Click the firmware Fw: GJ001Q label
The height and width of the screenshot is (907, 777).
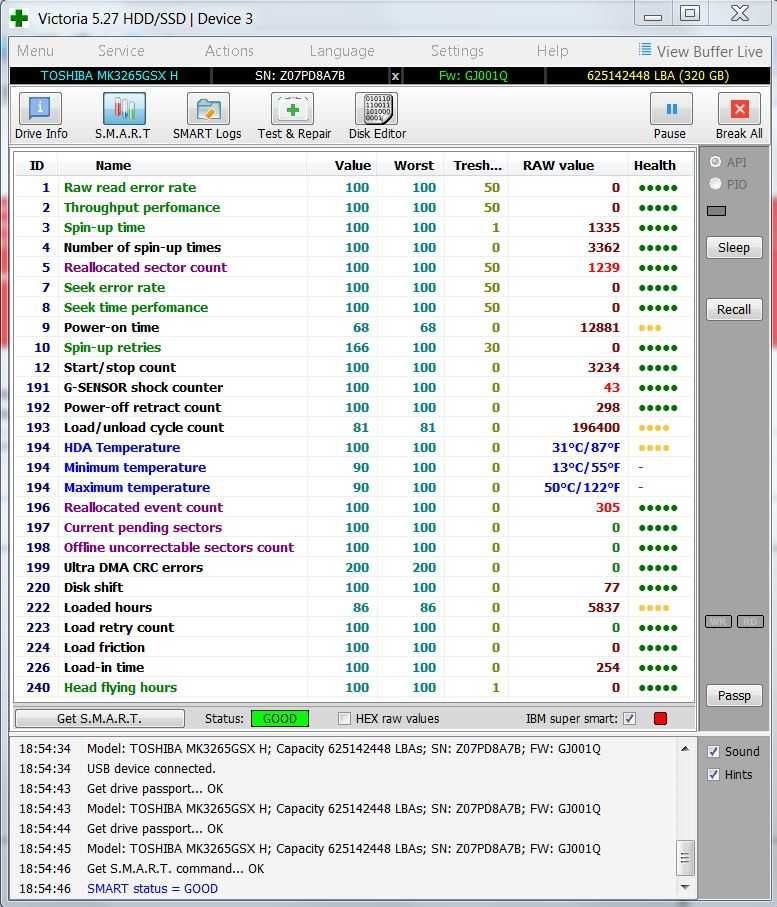pos(473,76)
